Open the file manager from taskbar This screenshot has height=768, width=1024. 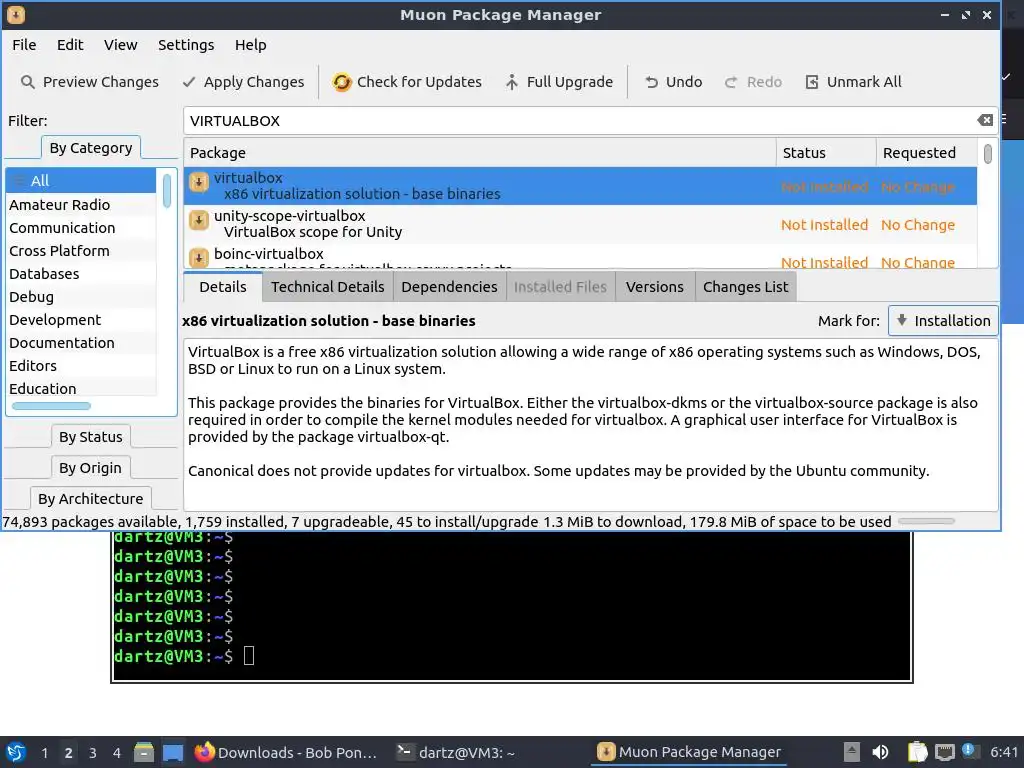pos(144,752)
